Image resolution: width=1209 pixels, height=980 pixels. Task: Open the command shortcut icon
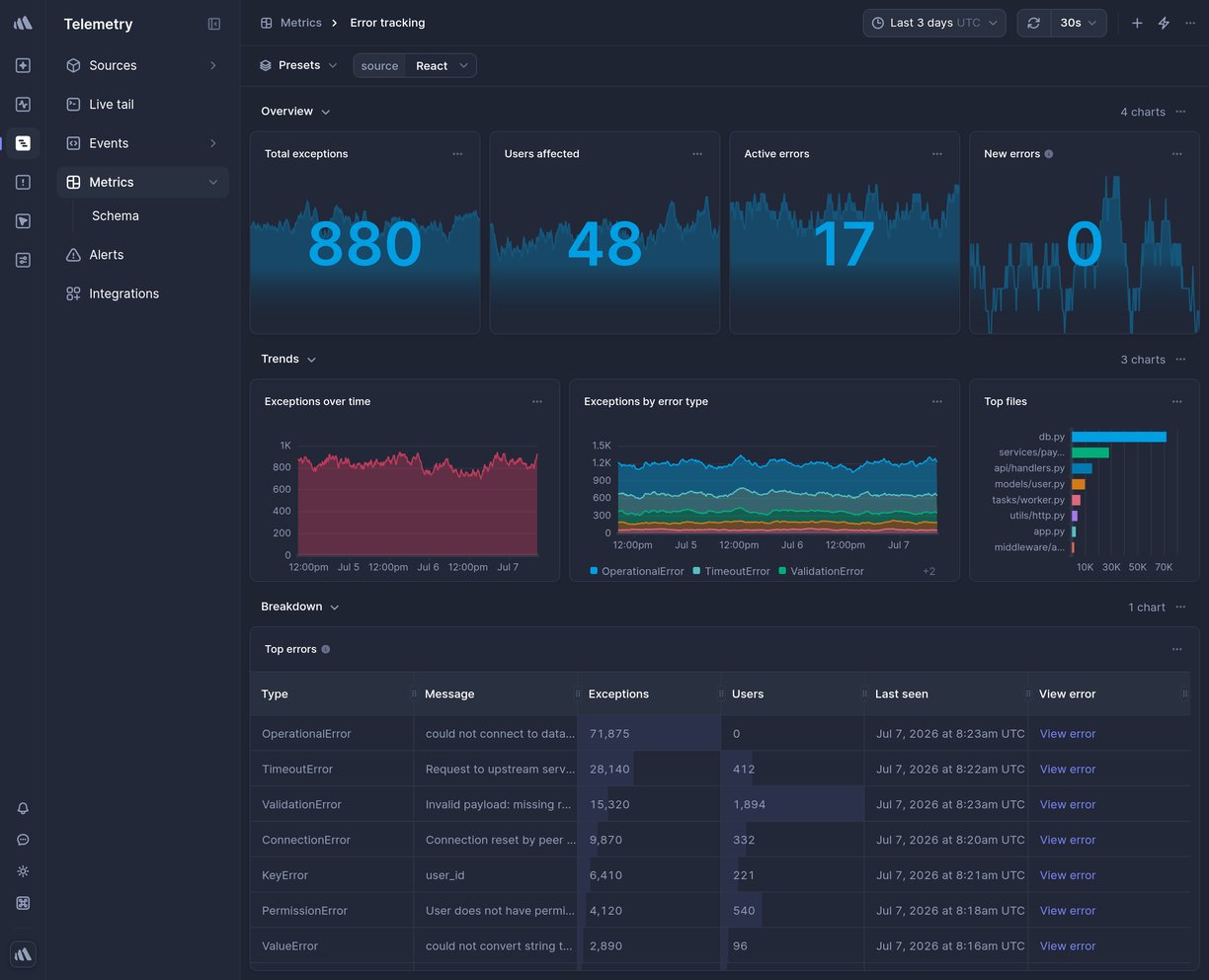pos(23,903)
